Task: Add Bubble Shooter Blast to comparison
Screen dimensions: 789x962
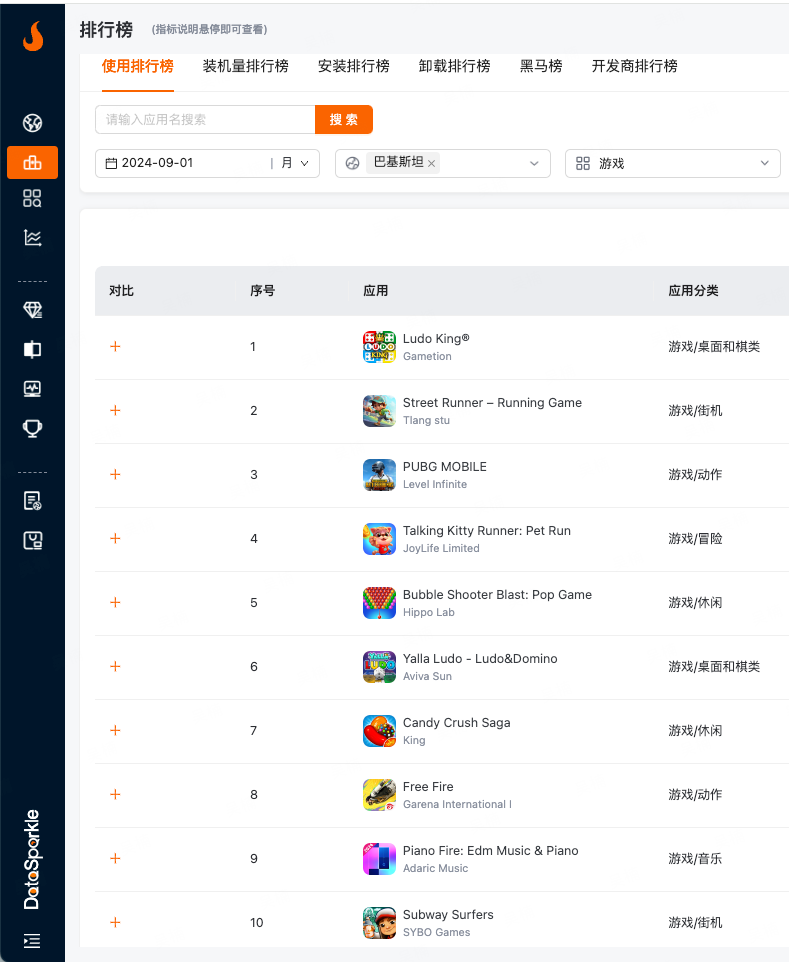Action: point(115,602)
